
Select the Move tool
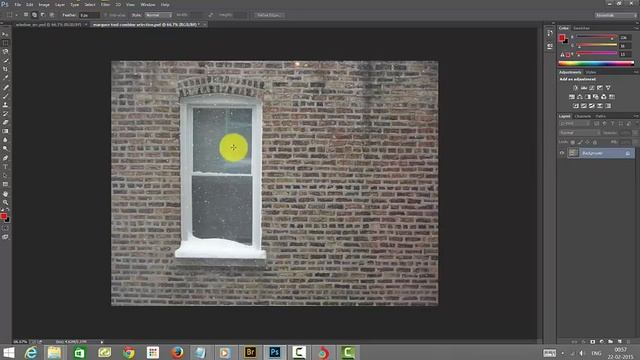pyautogui.click(x=5, y=35)
